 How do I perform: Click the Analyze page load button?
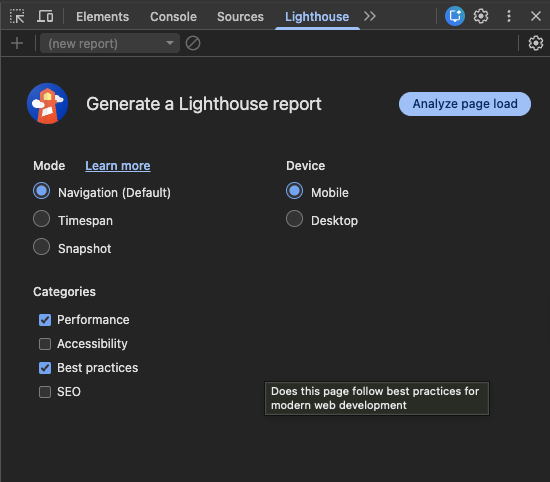pos(465,104)
